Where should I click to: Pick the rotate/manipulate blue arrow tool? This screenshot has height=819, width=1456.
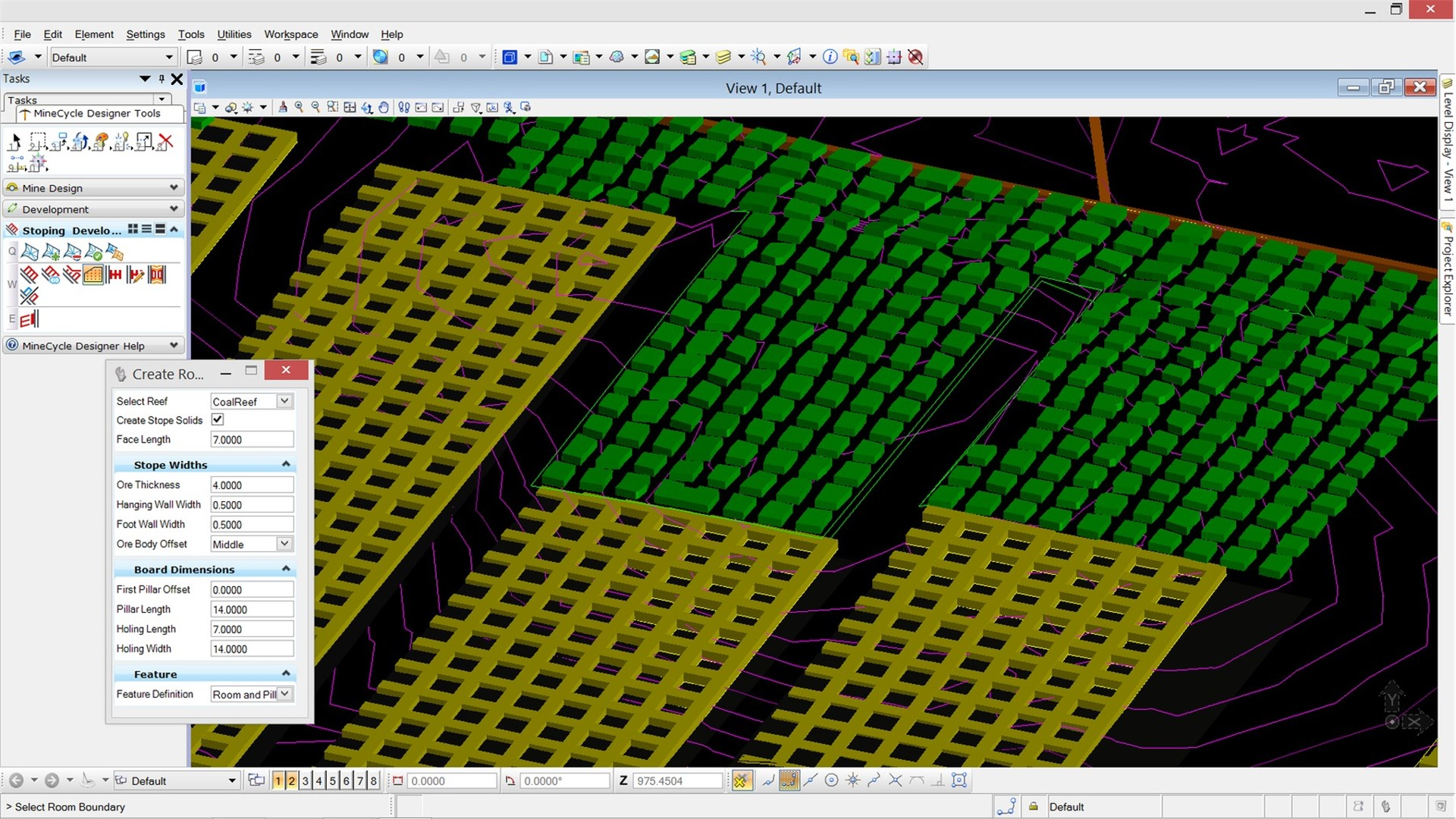tap(80, 142)
